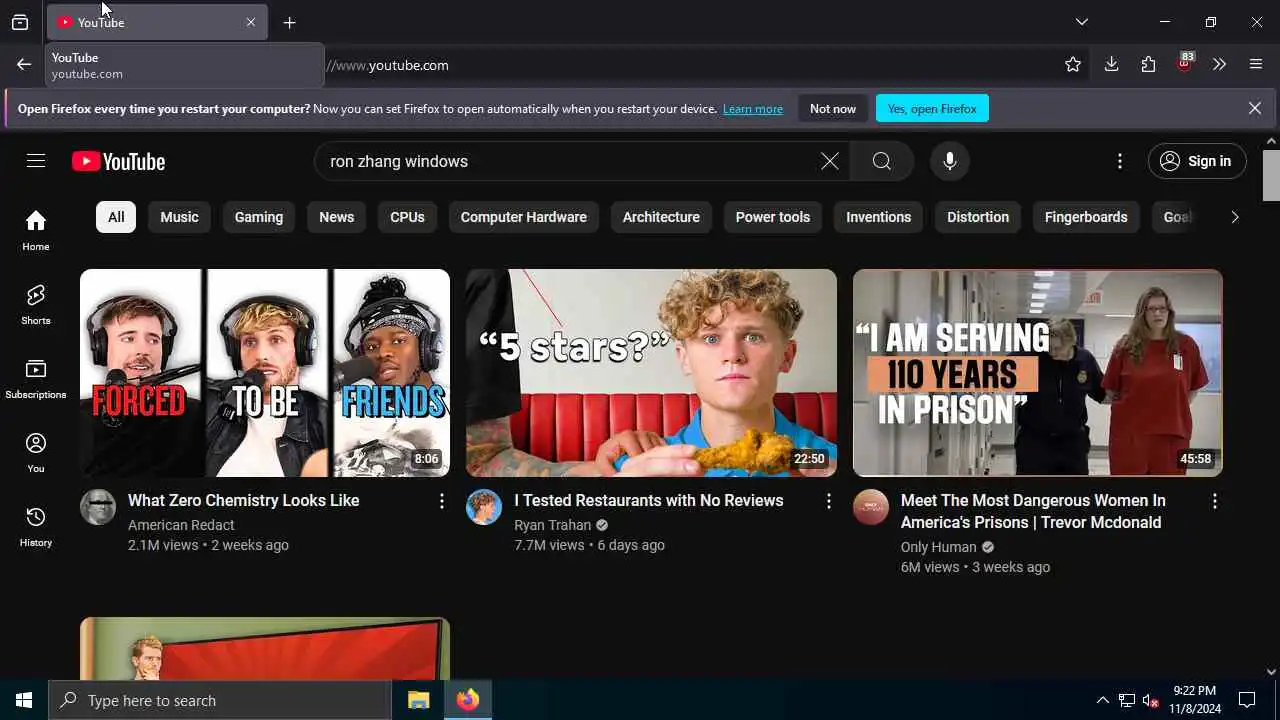Show more toolbar tools chevron
Viewport: 1280px width, 720px height.
coord(1219,65)
